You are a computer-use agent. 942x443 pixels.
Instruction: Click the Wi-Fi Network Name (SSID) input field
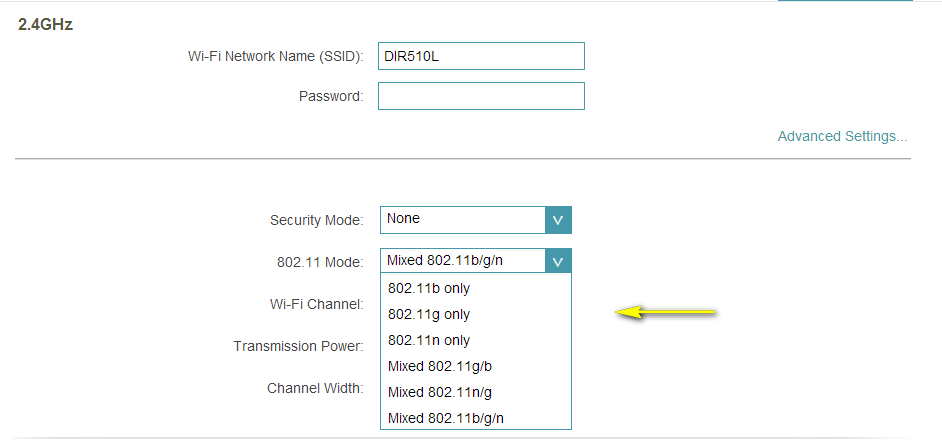(x=480, y=56)
